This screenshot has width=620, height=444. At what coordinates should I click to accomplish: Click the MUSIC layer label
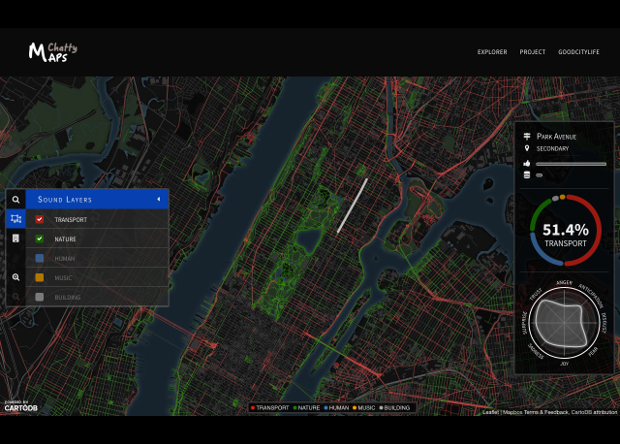tap(63, 278)
